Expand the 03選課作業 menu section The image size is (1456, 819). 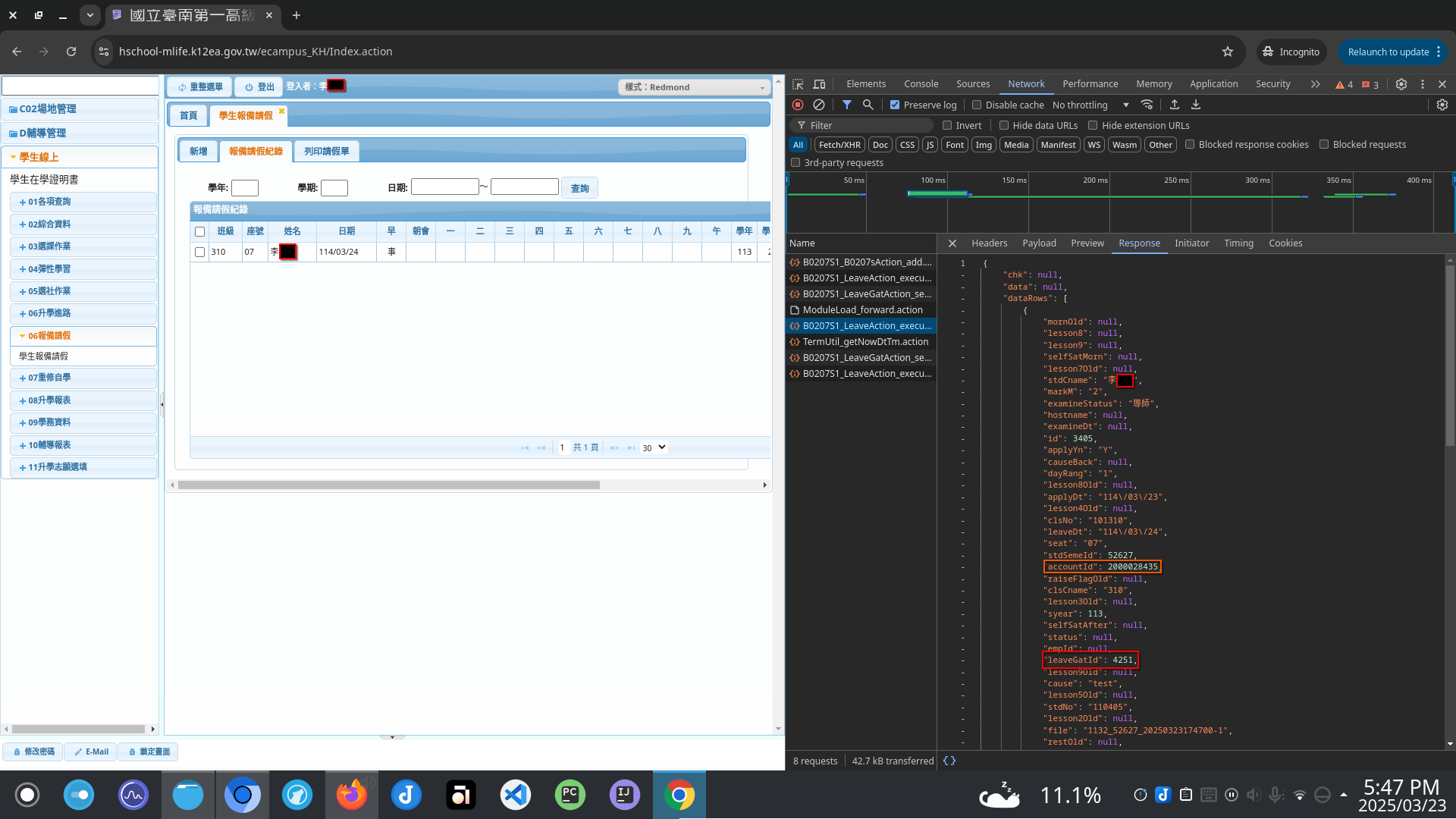[83, 246]
